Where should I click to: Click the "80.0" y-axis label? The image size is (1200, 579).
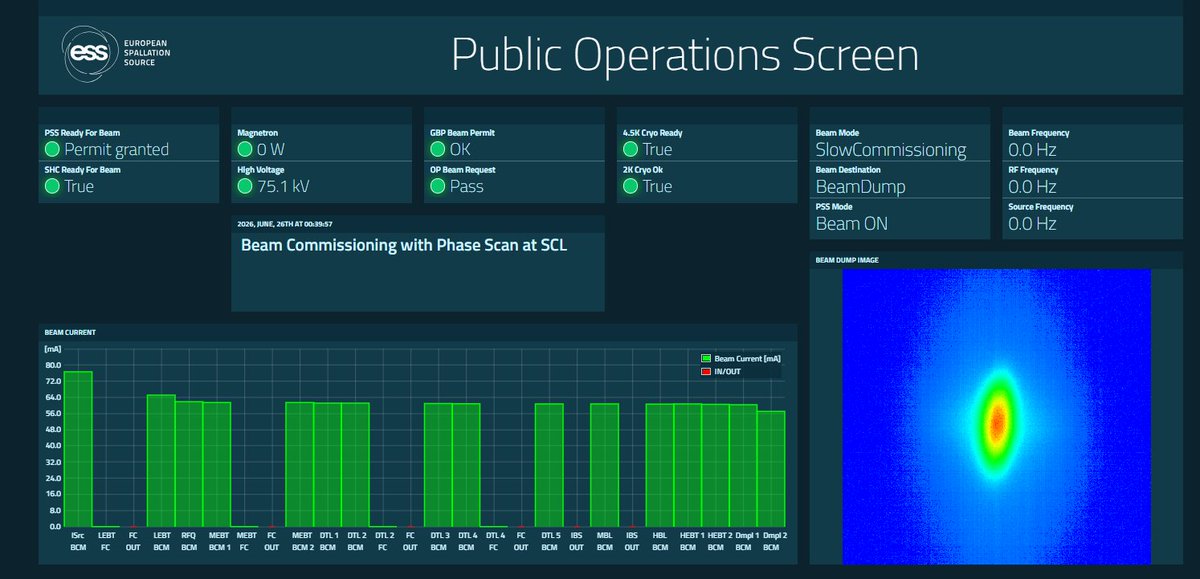(x=53, y=365)
